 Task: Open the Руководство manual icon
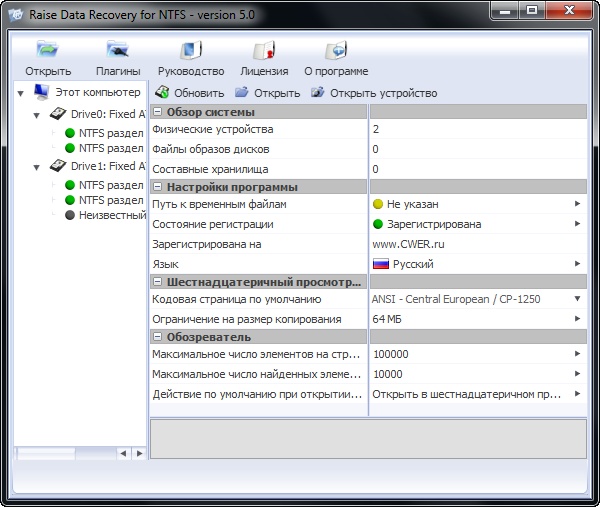pyautogui.click(x=190, y=50)
